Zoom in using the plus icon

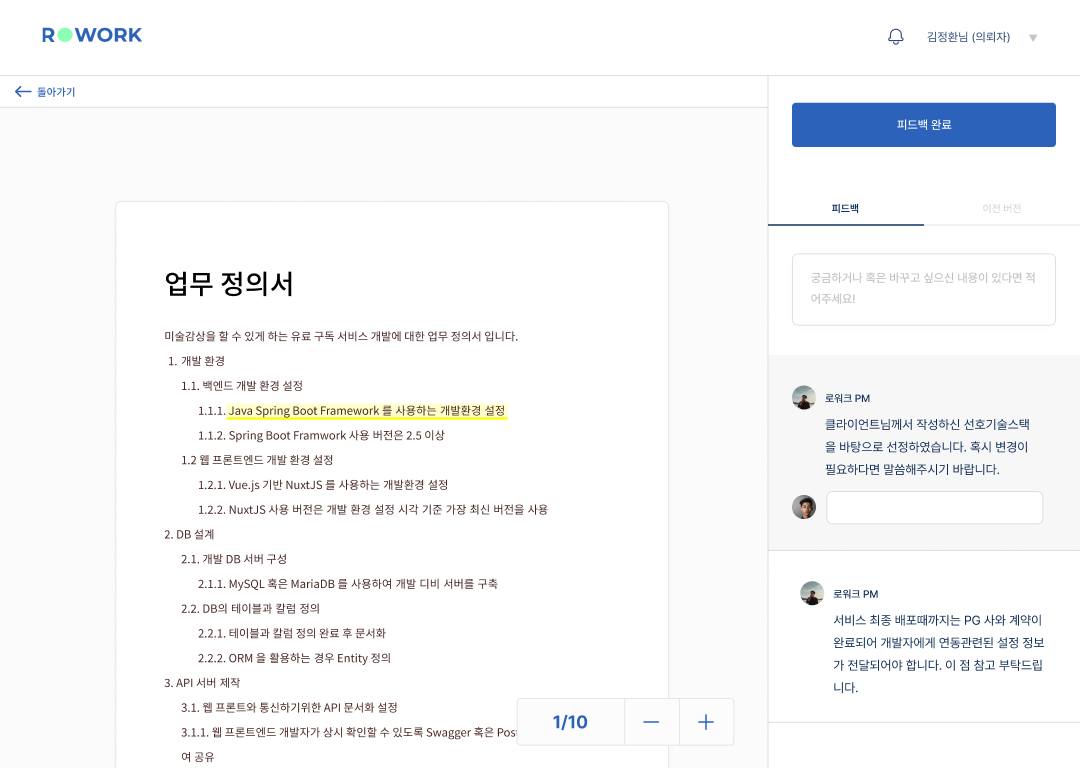click(x=706, y=721)
